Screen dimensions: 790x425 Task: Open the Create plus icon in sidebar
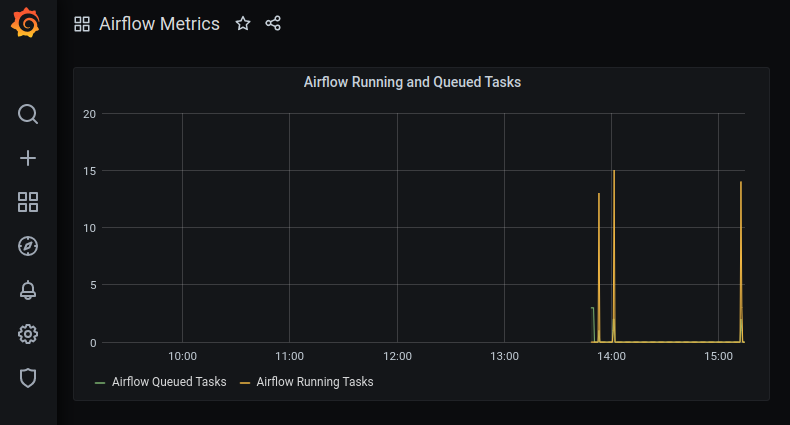[x=28, y=158]
